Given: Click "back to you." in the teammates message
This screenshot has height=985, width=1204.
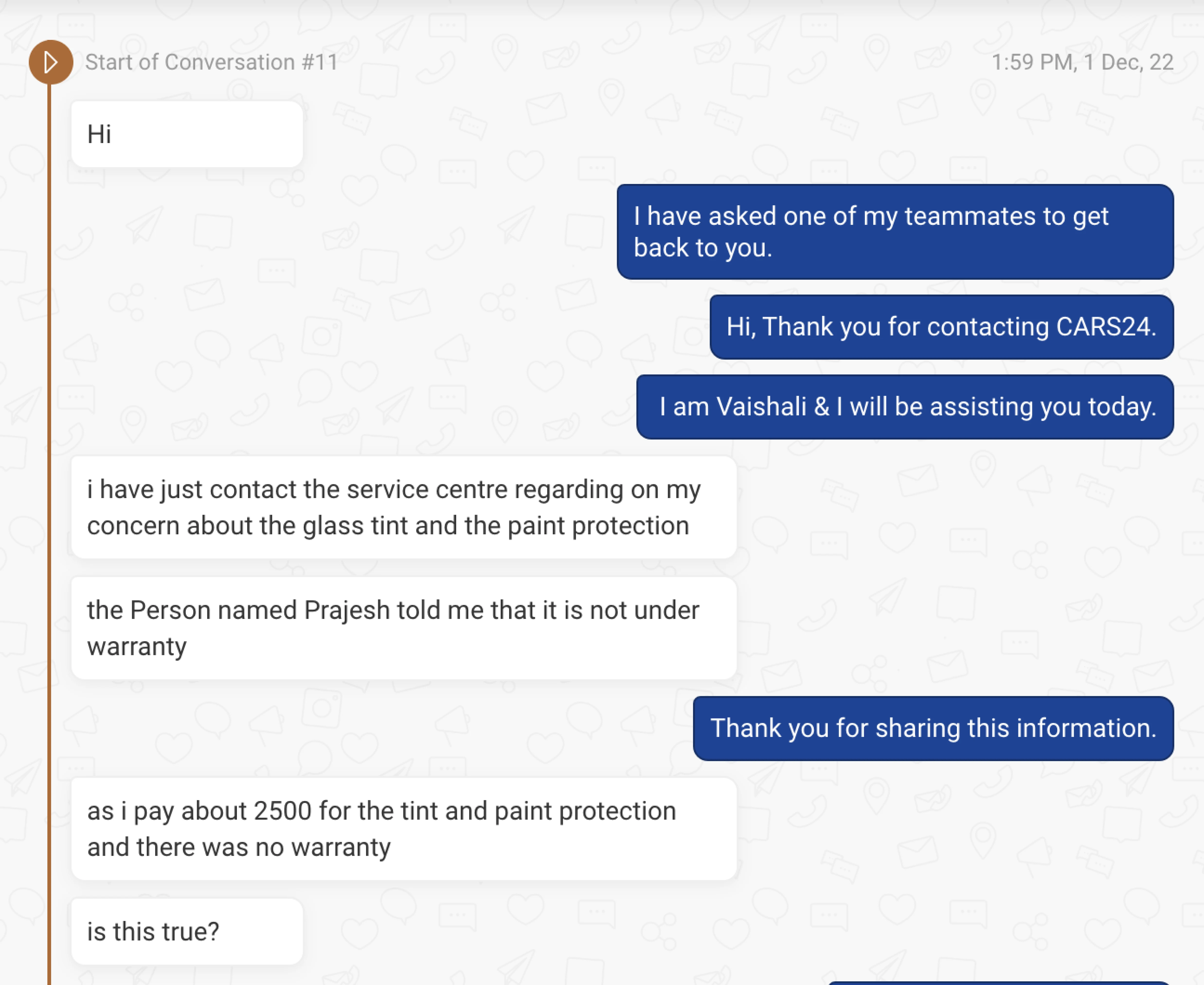Looking at the screenshot, I should click(703, 248).
